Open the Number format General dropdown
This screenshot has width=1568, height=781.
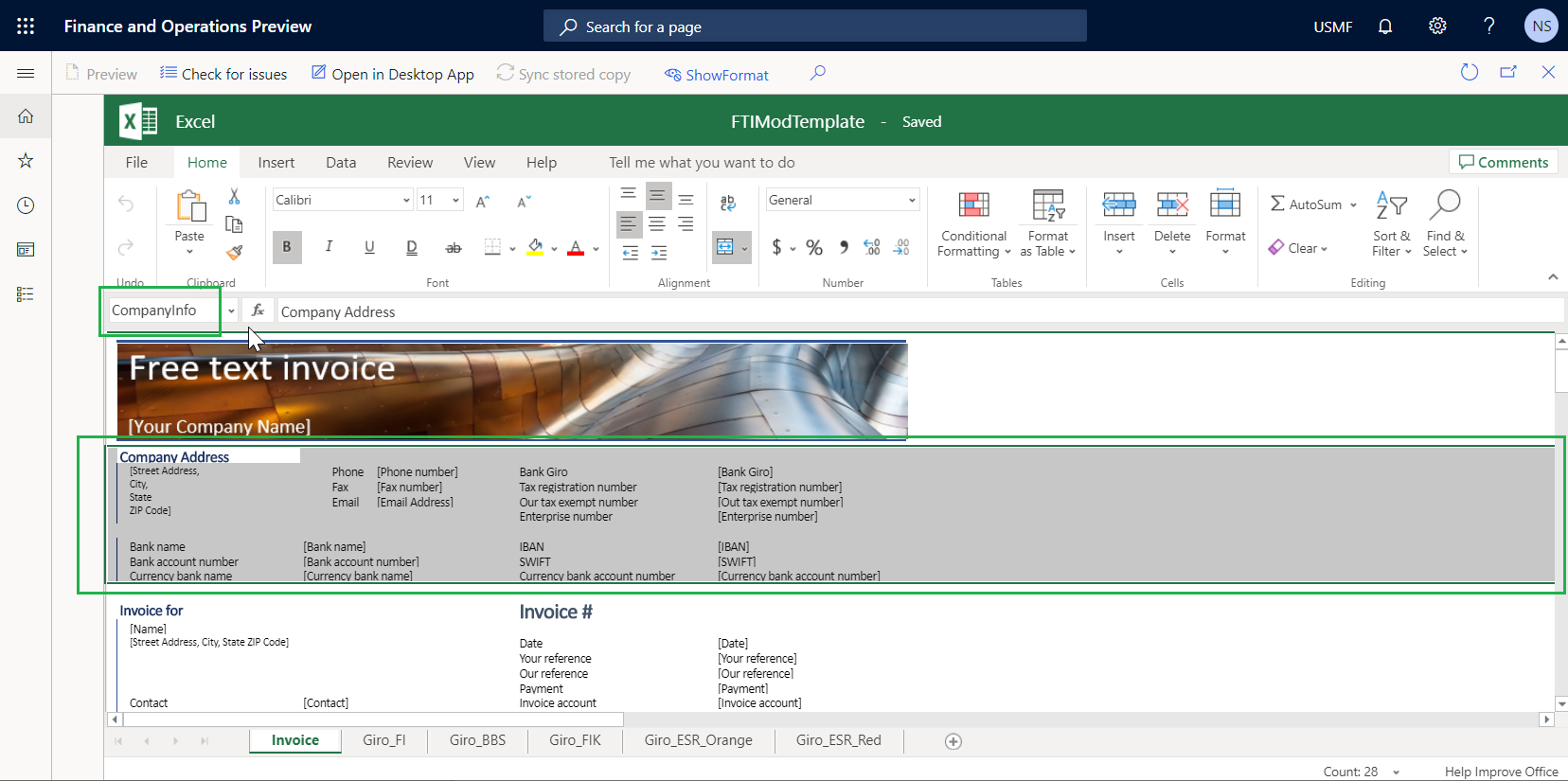912,200
